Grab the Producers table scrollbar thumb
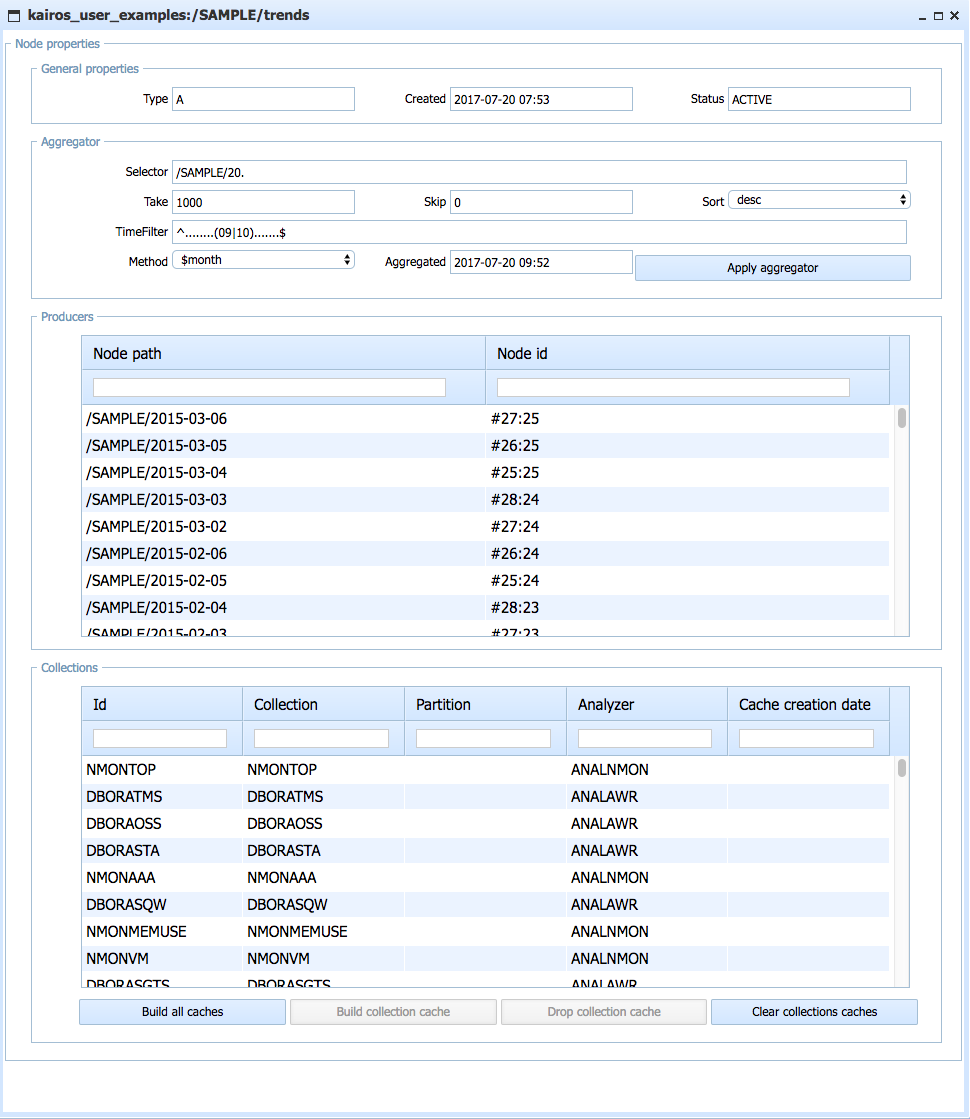Image resolution: width=970 pixels, height=1119 pixels. 902,418
